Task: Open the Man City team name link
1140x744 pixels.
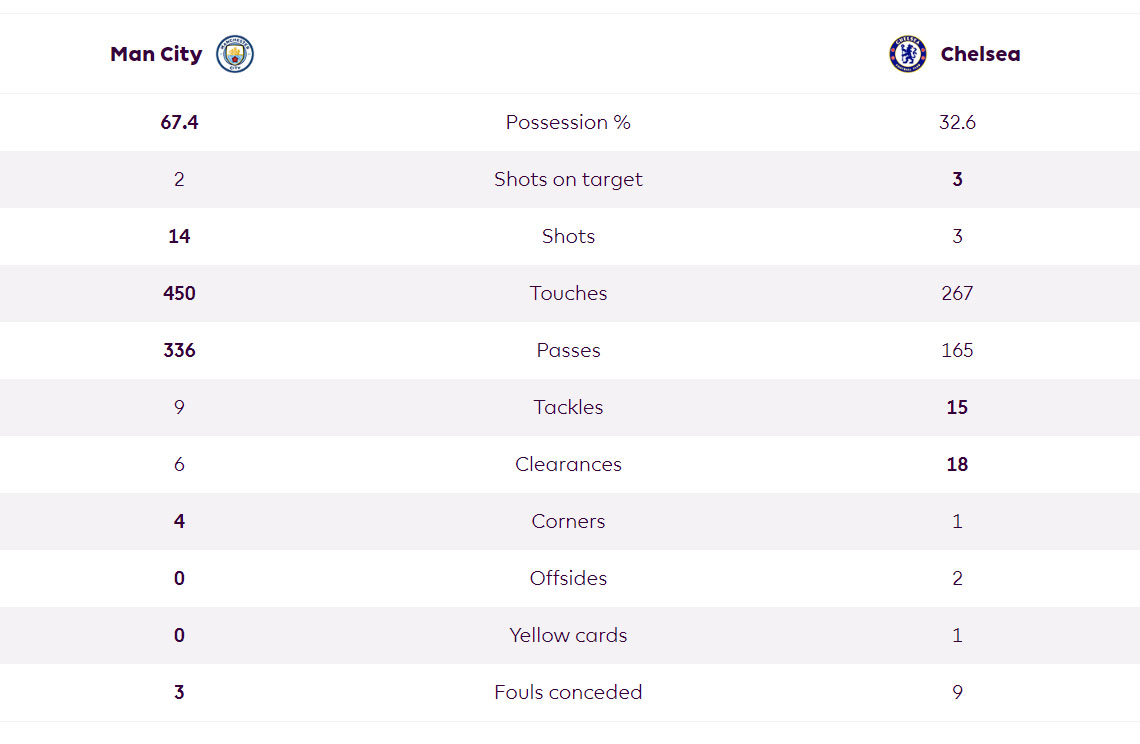Action: click(156, 54)
